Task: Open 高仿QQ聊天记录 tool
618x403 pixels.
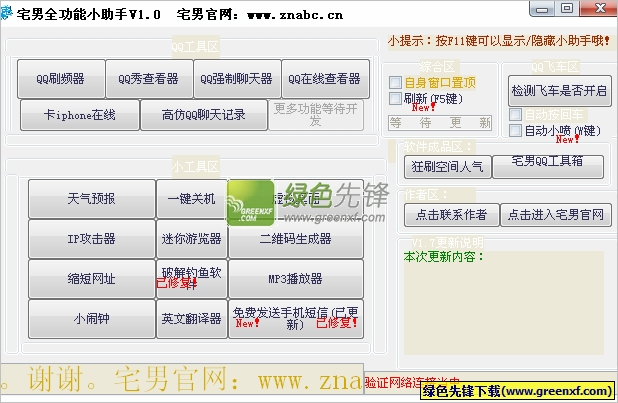Action: [203, 115]
